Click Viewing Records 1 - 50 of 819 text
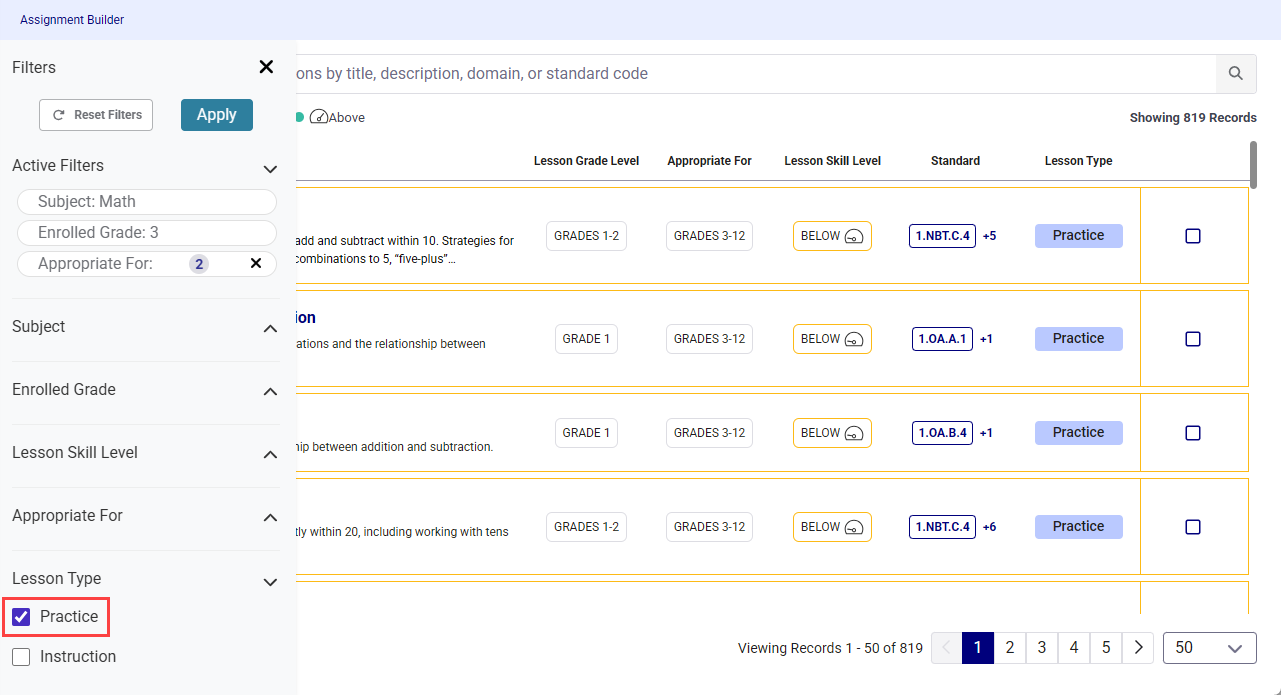 click(830, 648)
